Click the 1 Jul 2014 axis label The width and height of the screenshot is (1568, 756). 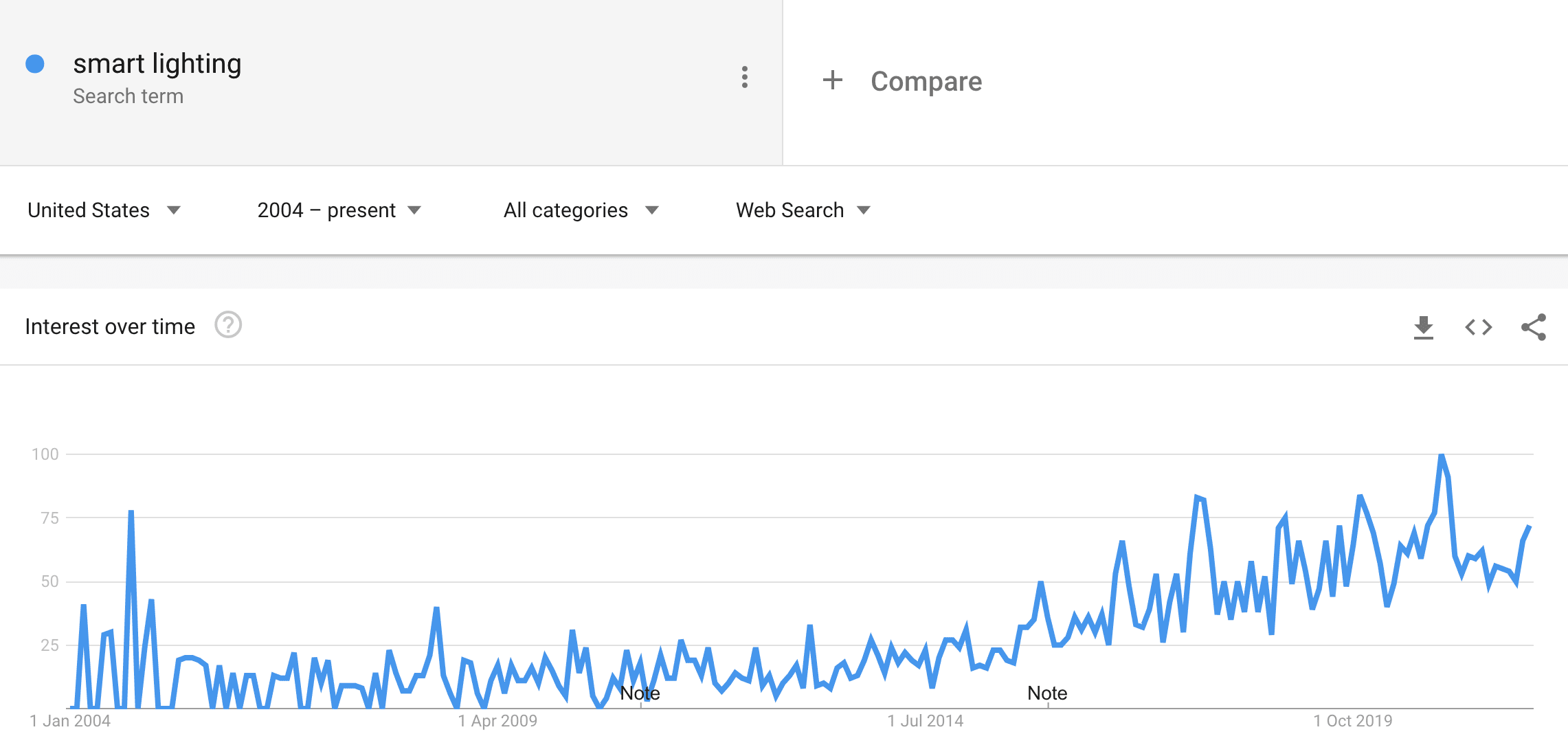pos(925,721)
